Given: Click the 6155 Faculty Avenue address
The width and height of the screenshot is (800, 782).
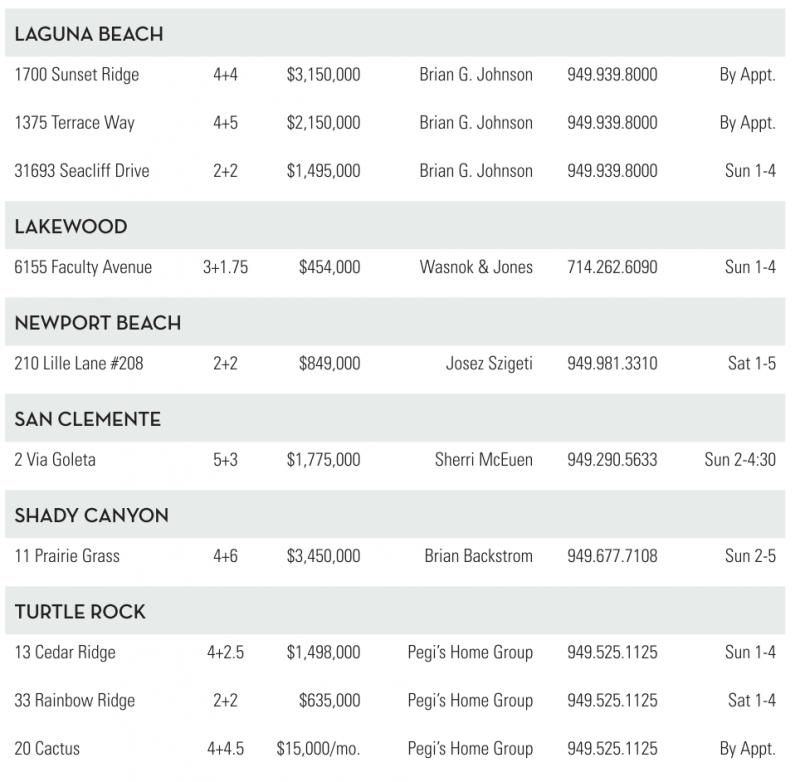Looking at the screenshot, I should pyautogui.click(x=83, y=267).
